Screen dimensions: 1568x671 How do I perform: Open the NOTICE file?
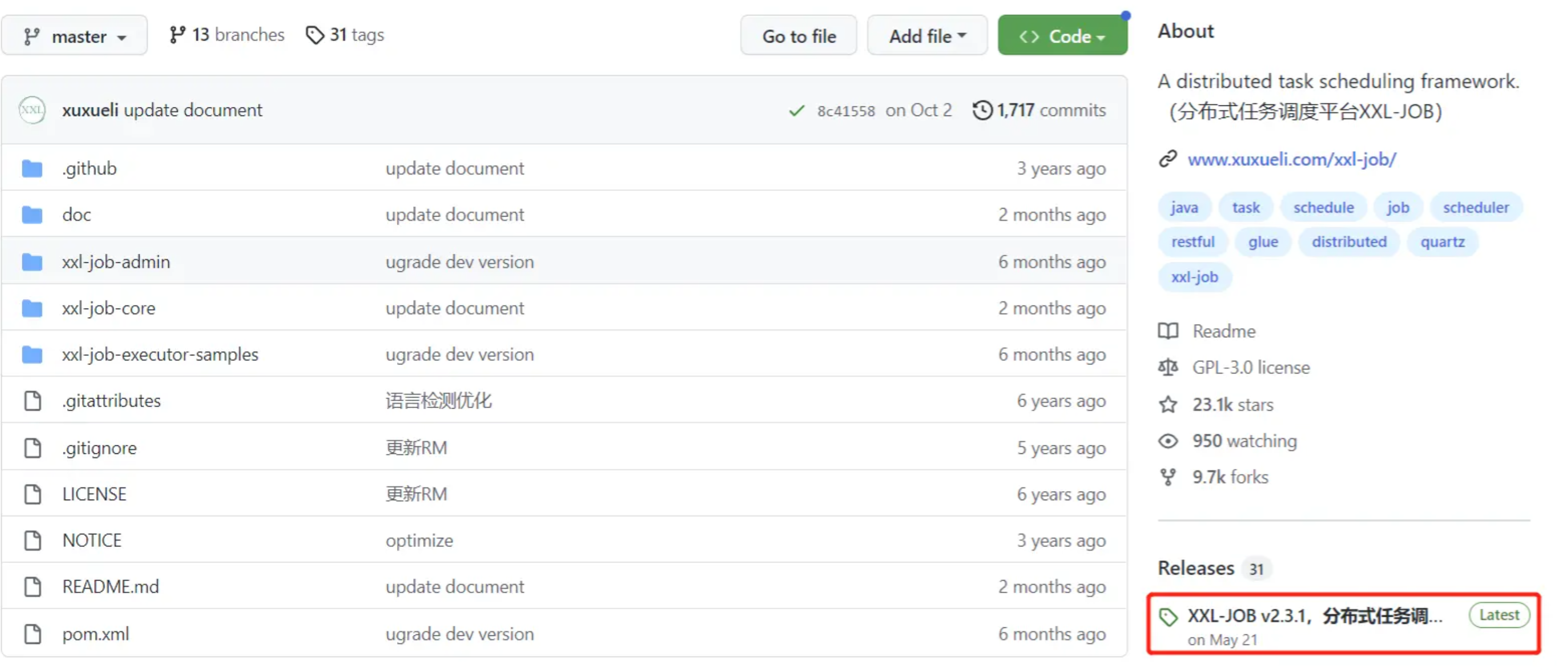pyautogui.click(x=92, y=540)
